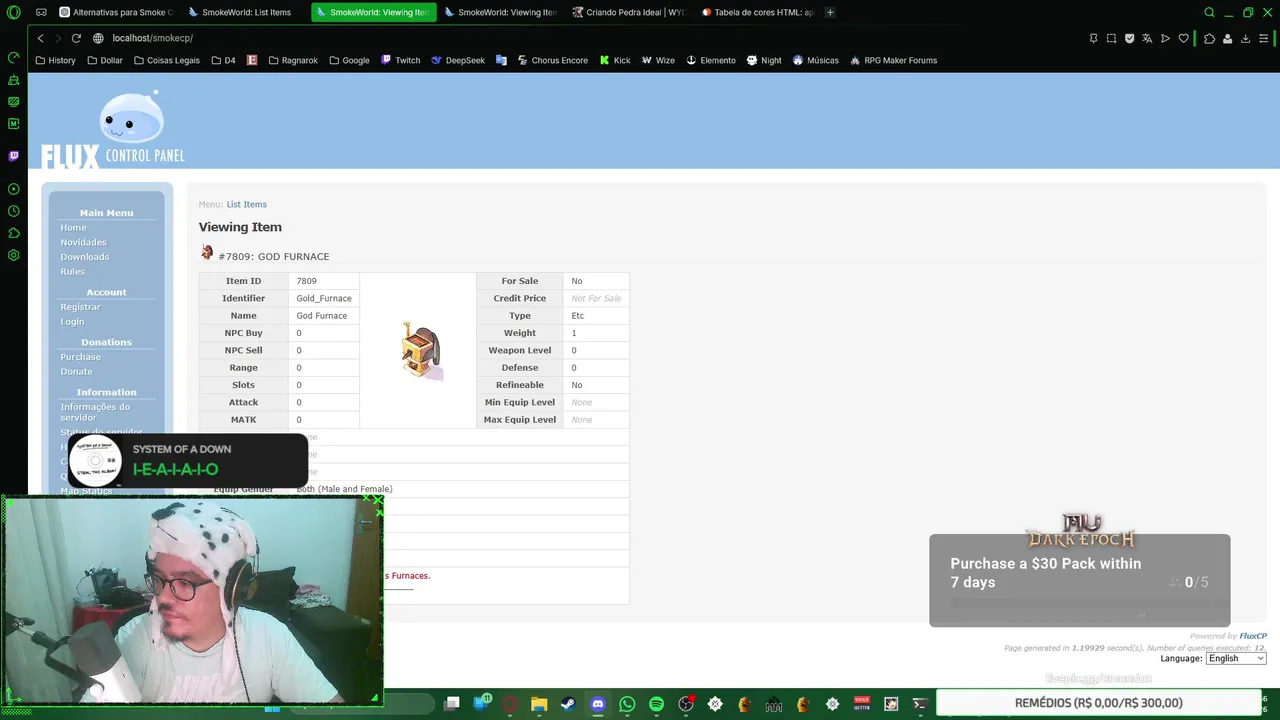Image resolution: width=1280 pixels, height=720 pixels.
Task: Open the Chorus Encore bookmark
Action: [x=553, y=60]
